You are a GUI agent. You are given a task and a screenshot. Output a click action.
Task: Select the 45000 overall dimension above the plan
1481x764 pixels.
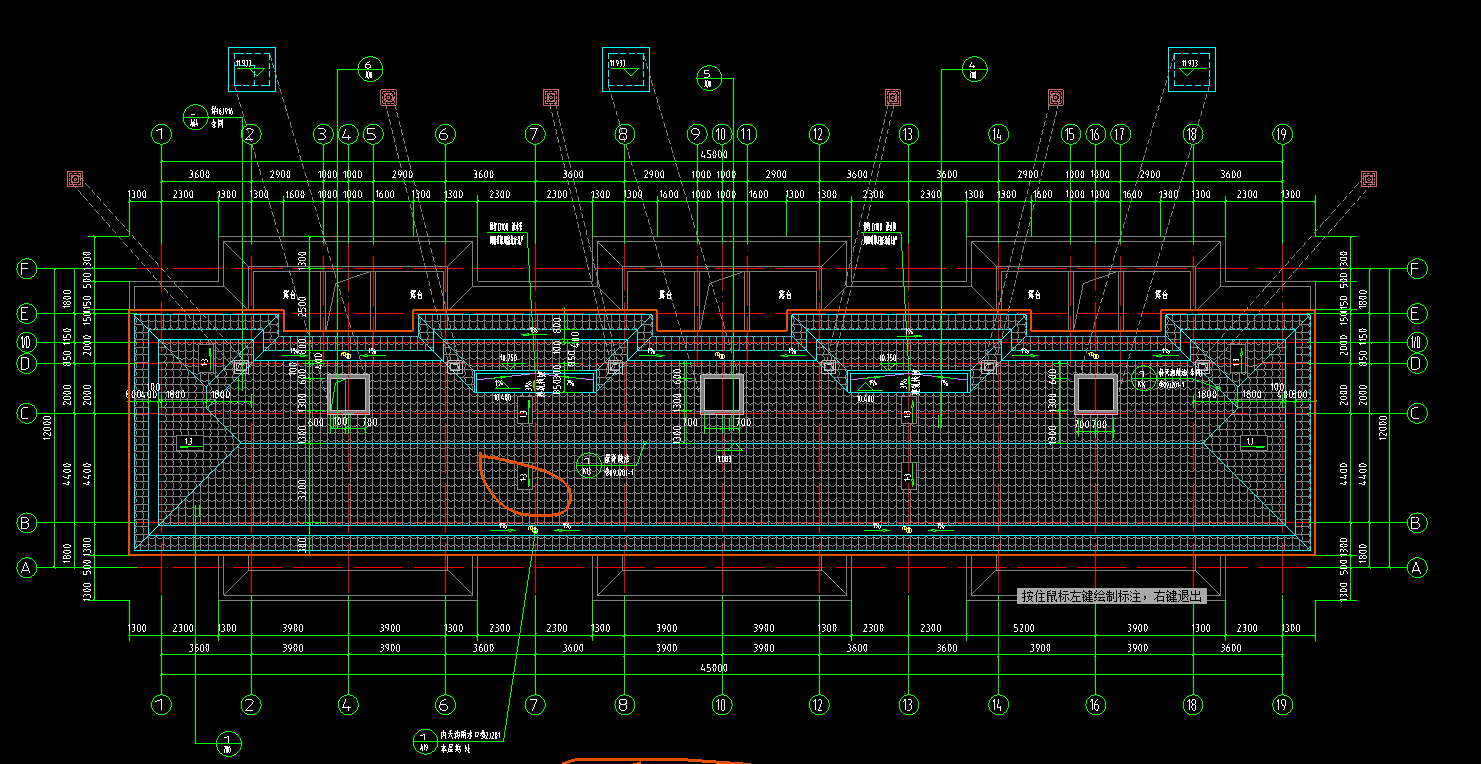coord(713,155)
